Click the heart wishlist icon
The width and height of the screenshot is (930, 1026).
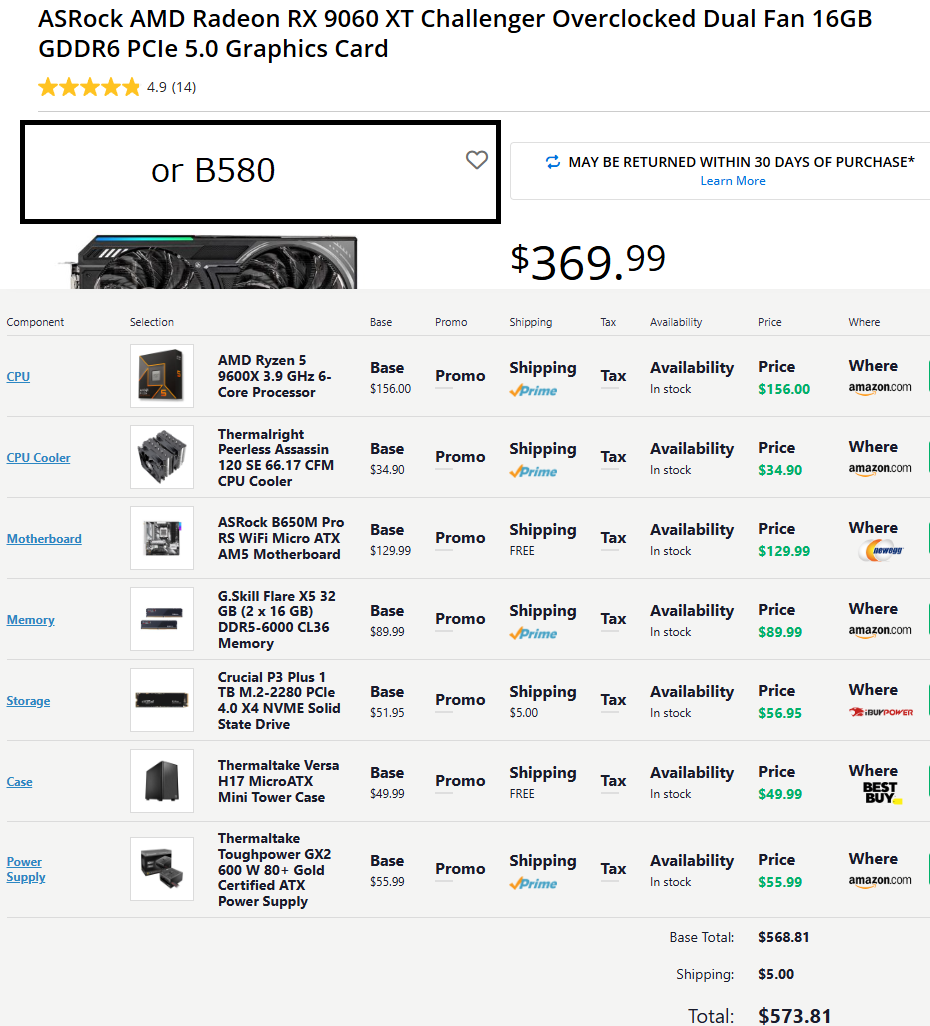(x=476, y=160)
